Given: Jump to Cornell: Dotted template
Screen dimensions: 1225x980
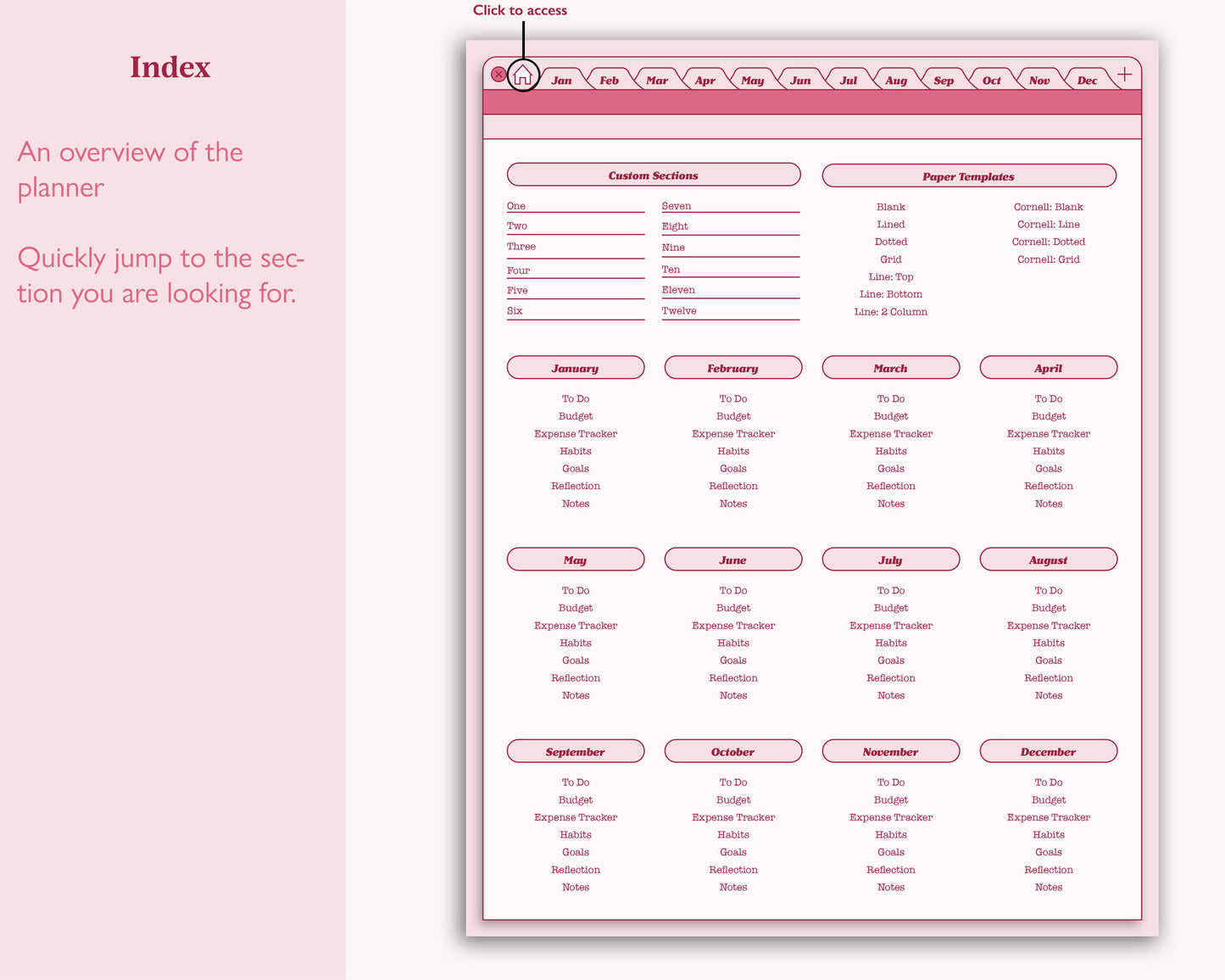Looking at the screenshot, I should (x=1048, y=242).
